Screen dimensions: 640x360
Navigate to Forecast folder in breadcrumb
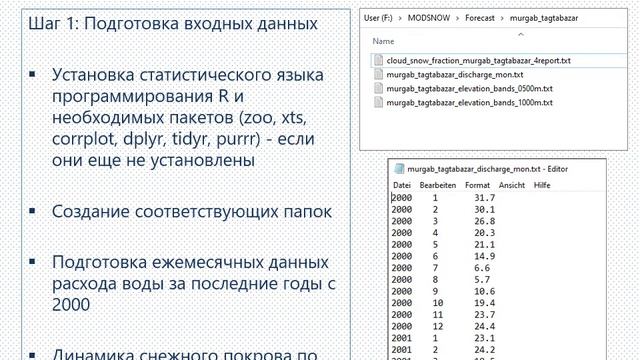[x=480, y=18]
